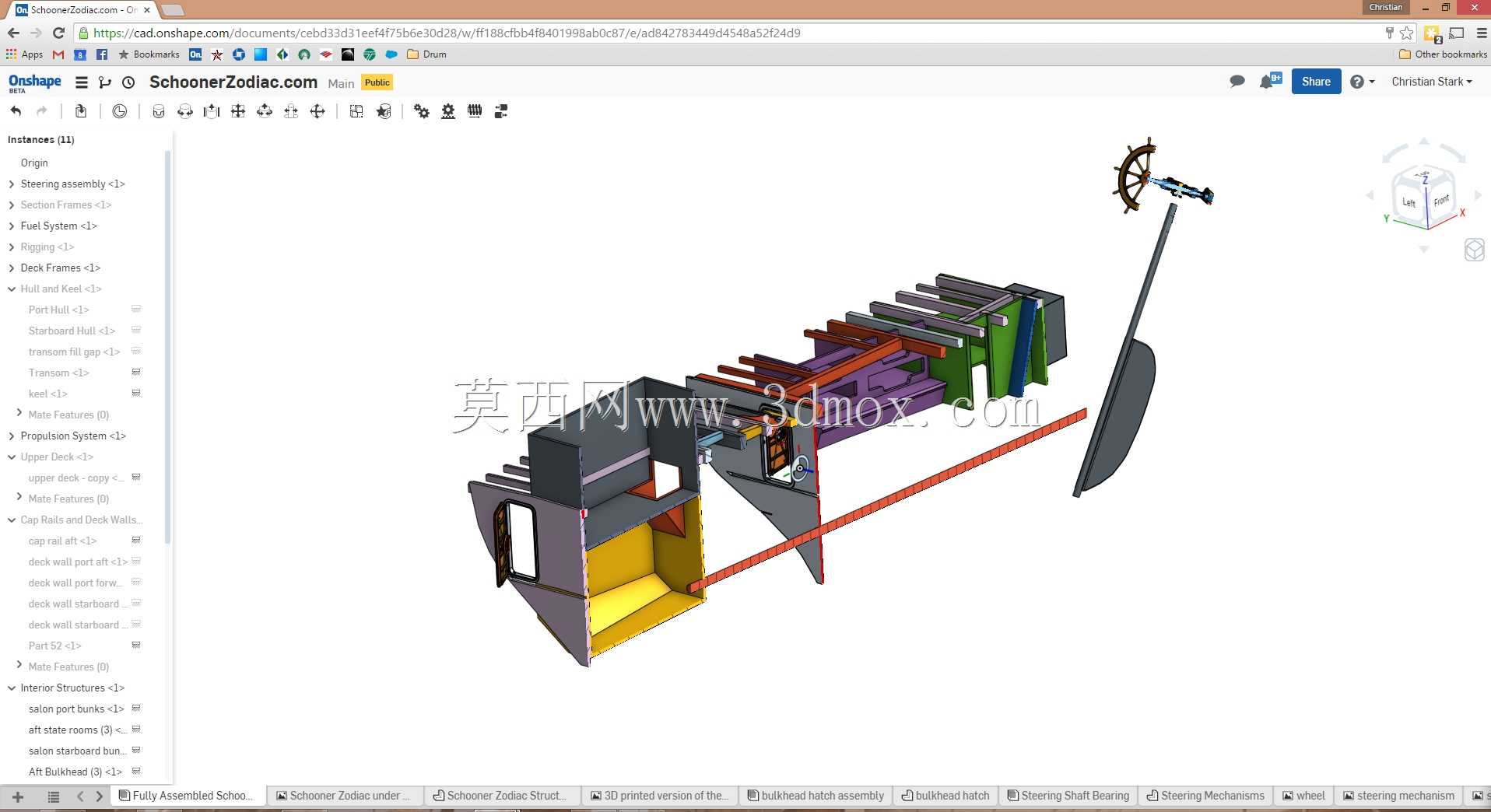Expand the Steering assembly <1> node
This screenshot has width=1491, height=812.
(x=12, y=184)
